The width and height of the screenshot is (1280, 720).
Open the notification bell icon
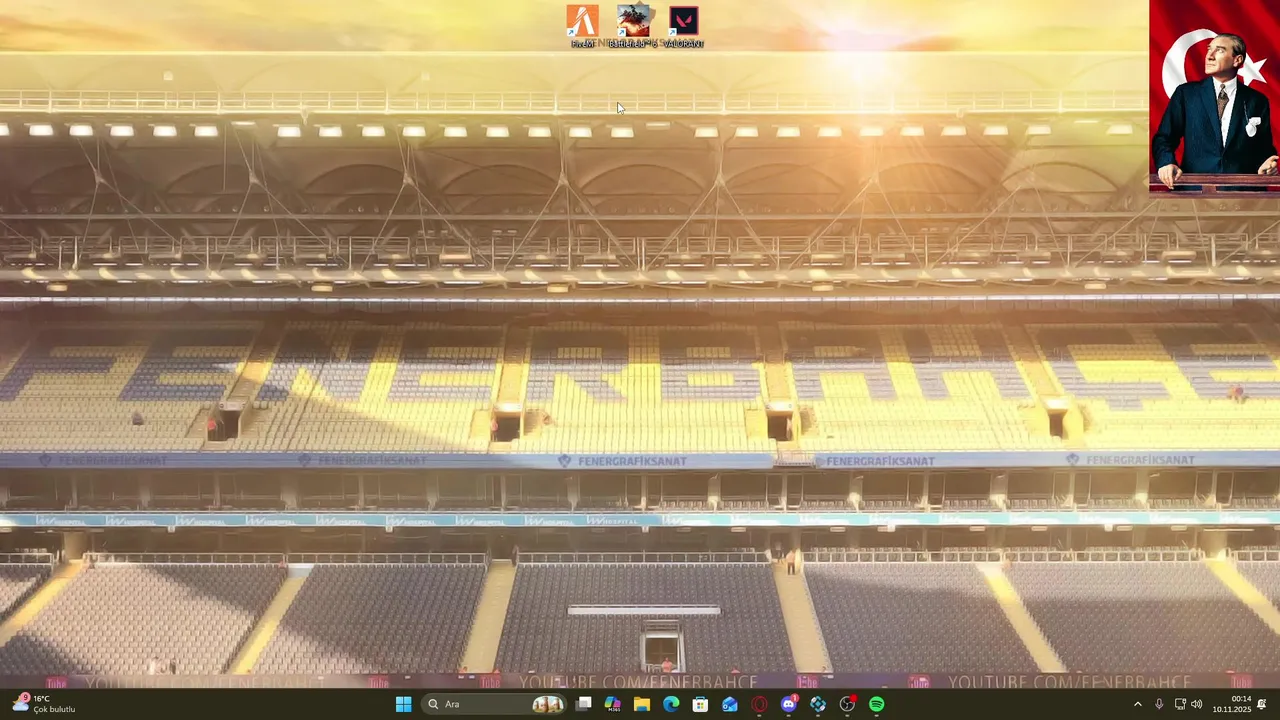coord(1262,704)
